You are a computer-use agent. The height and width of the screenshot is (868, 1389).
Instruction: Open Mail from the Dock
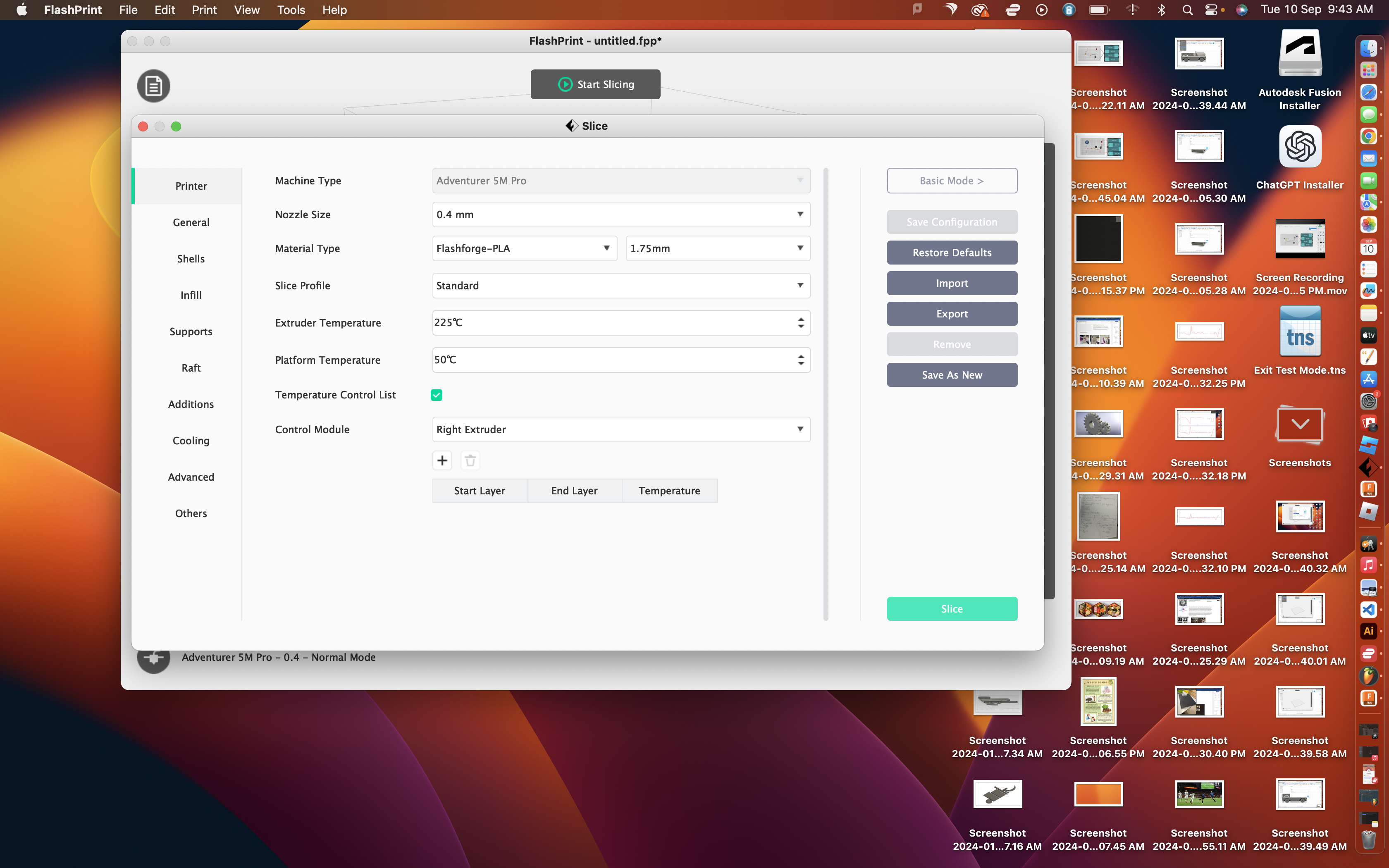coord(1368,158)
